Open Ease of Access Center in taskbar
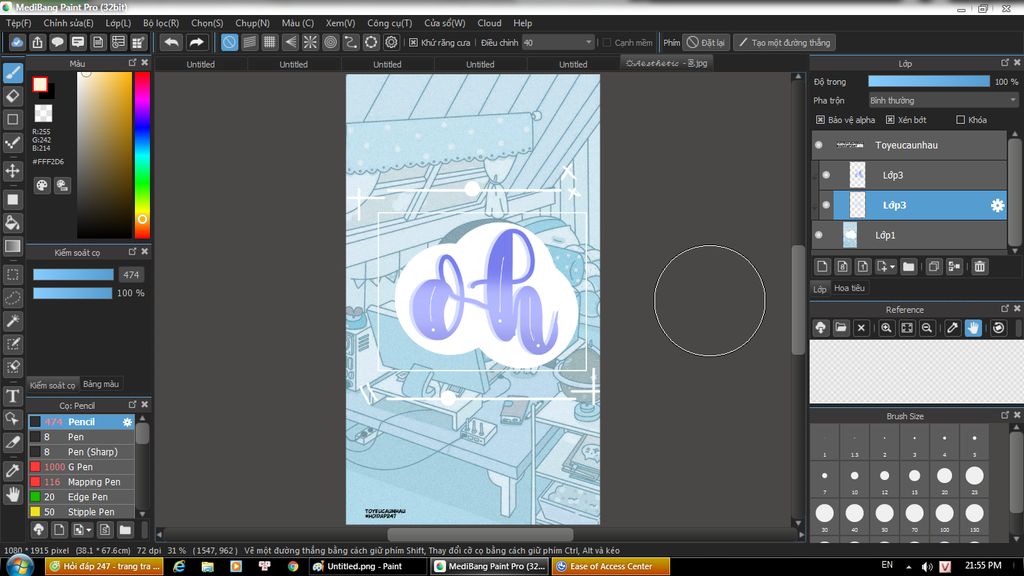The height and width of the screenshot is (576, 1024). tap(611, 566)
